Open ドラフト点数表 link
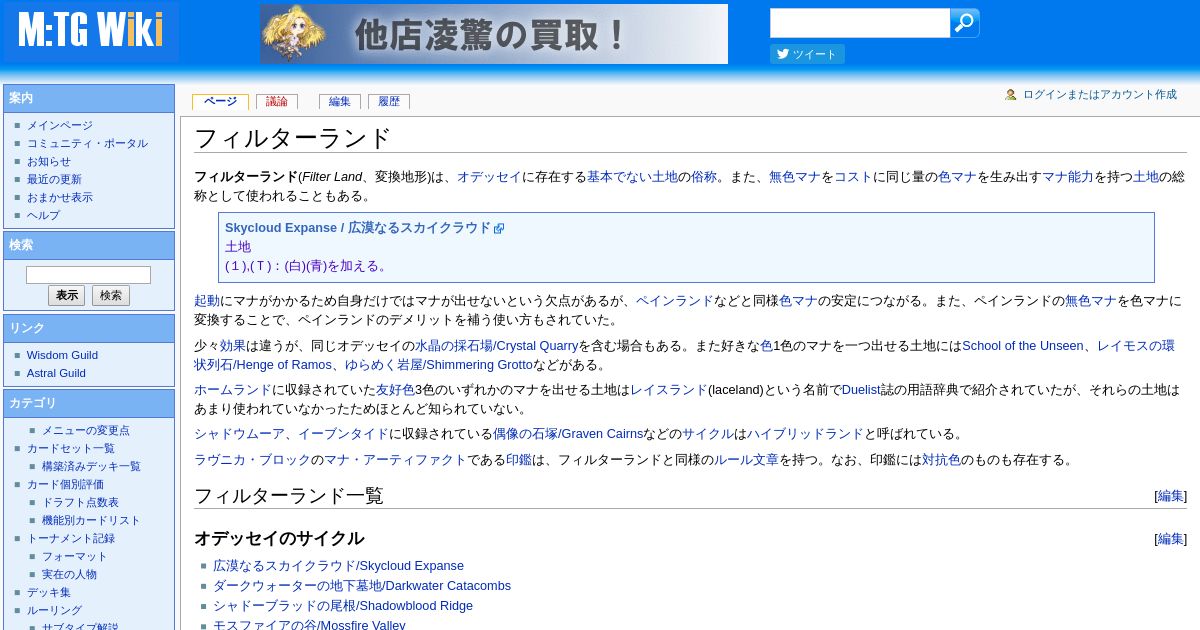Viewport: 1200px width, 630px height. point(80,503)
